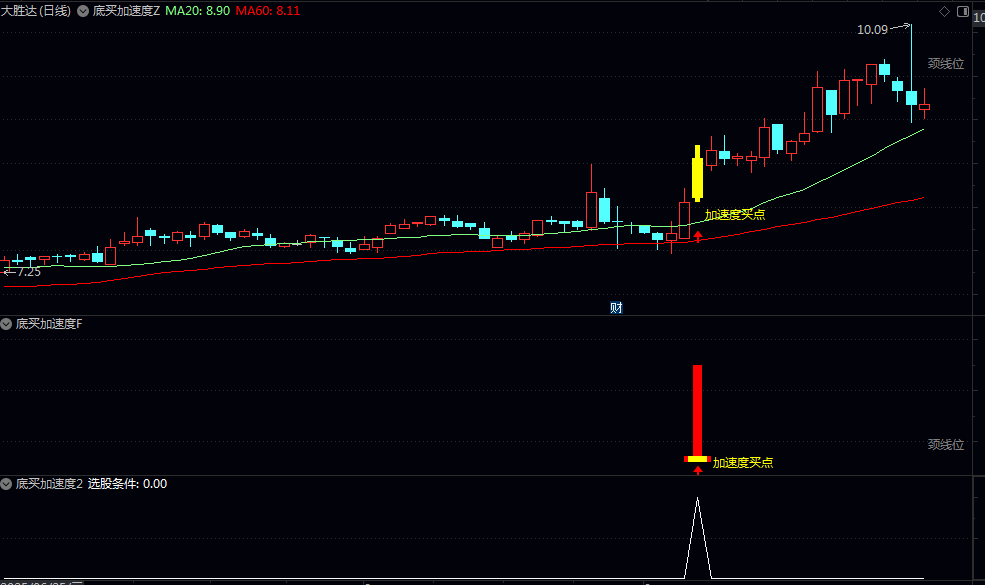Open the 底买加速度2 indicator dropdown arrow
985x585 pixels.
[x=6, y=484]
